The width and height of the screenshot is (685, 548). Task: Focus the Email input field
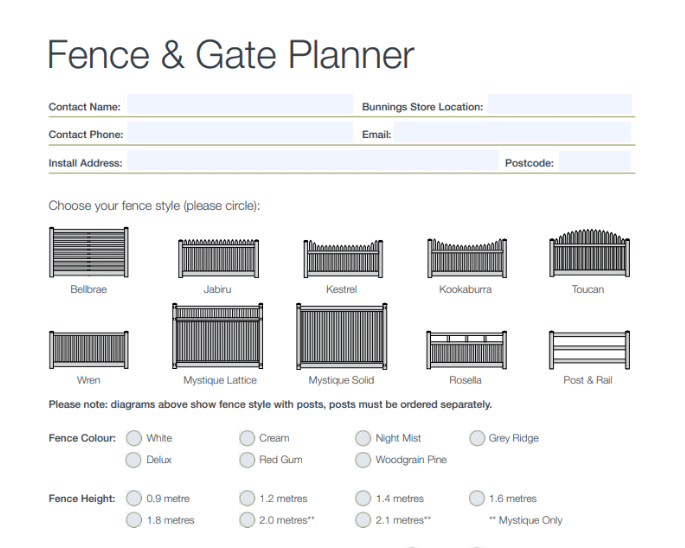point(512,134)
